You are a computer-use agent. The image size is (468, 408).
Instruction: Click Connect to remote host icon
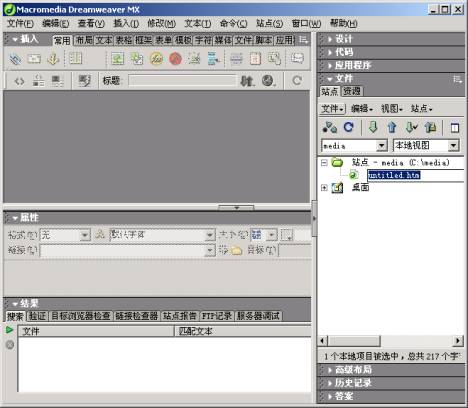coord(330,127)
